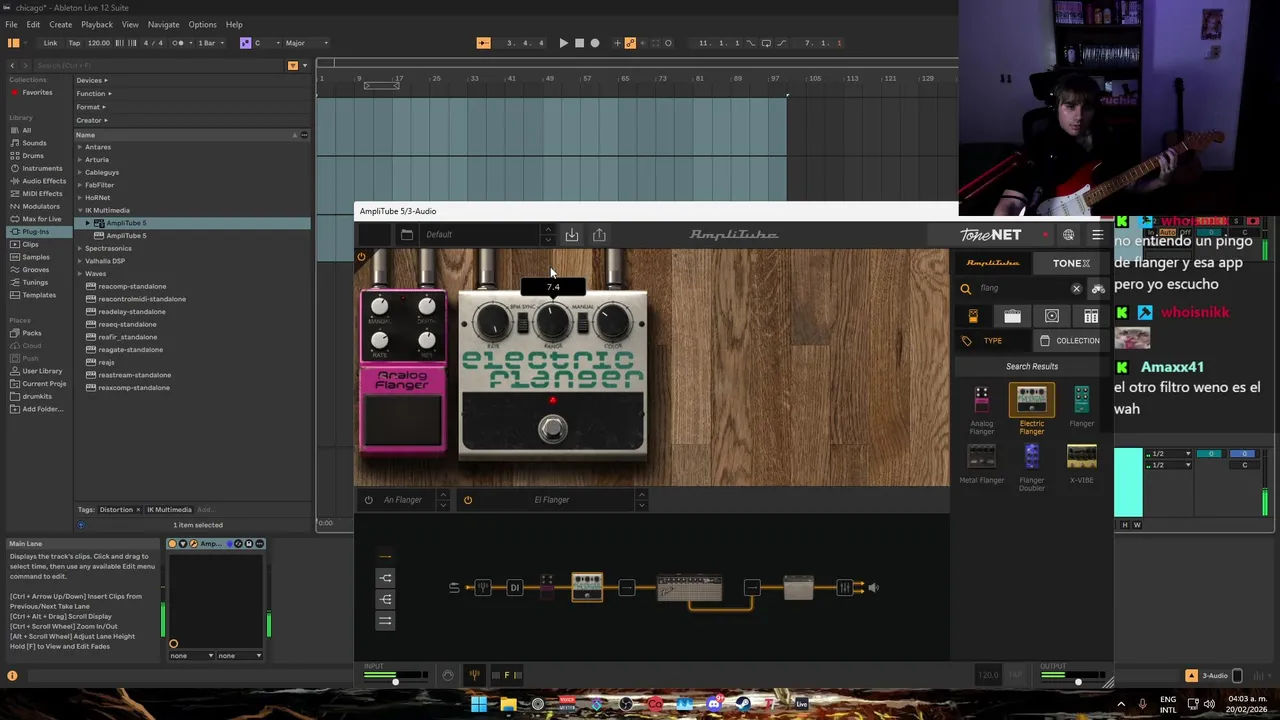Viewport: 1280px width, 720px height.
Task: Click the Tap tempo button in Ableton
Action: coord(74,43)
